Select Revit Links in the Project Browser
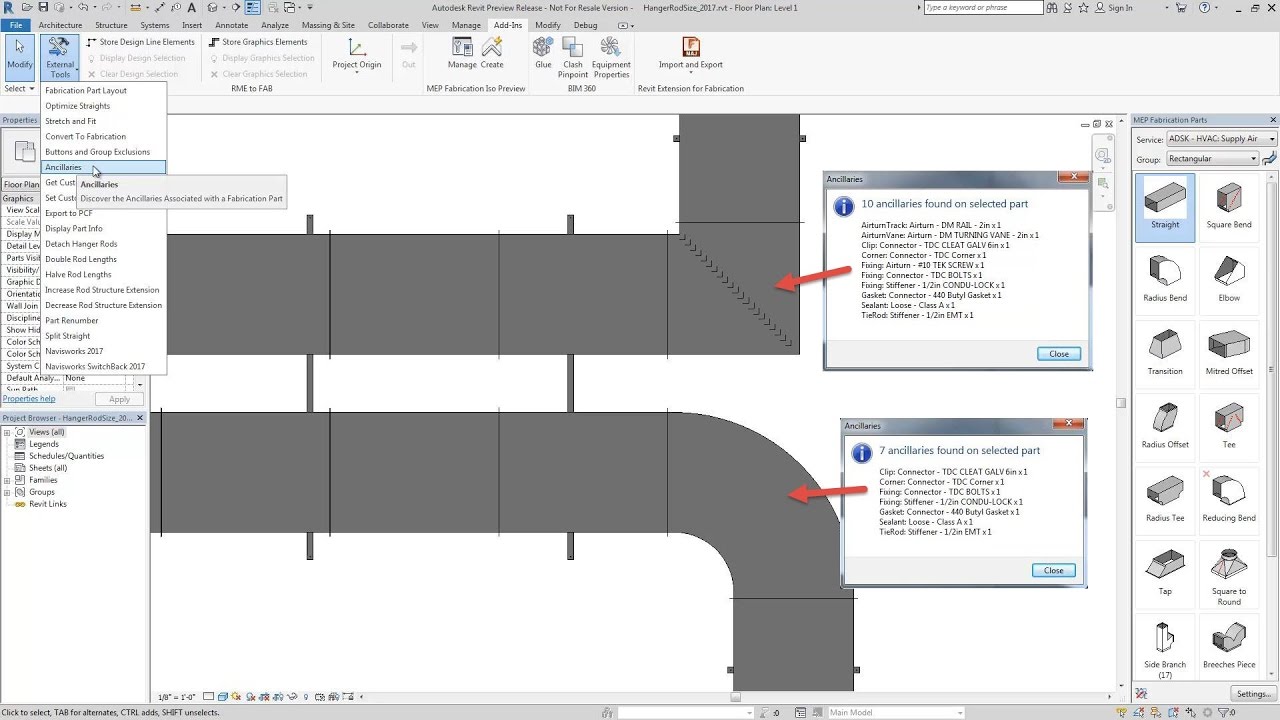The height and width of the screenshot is (720, 1280). [47, 504]
